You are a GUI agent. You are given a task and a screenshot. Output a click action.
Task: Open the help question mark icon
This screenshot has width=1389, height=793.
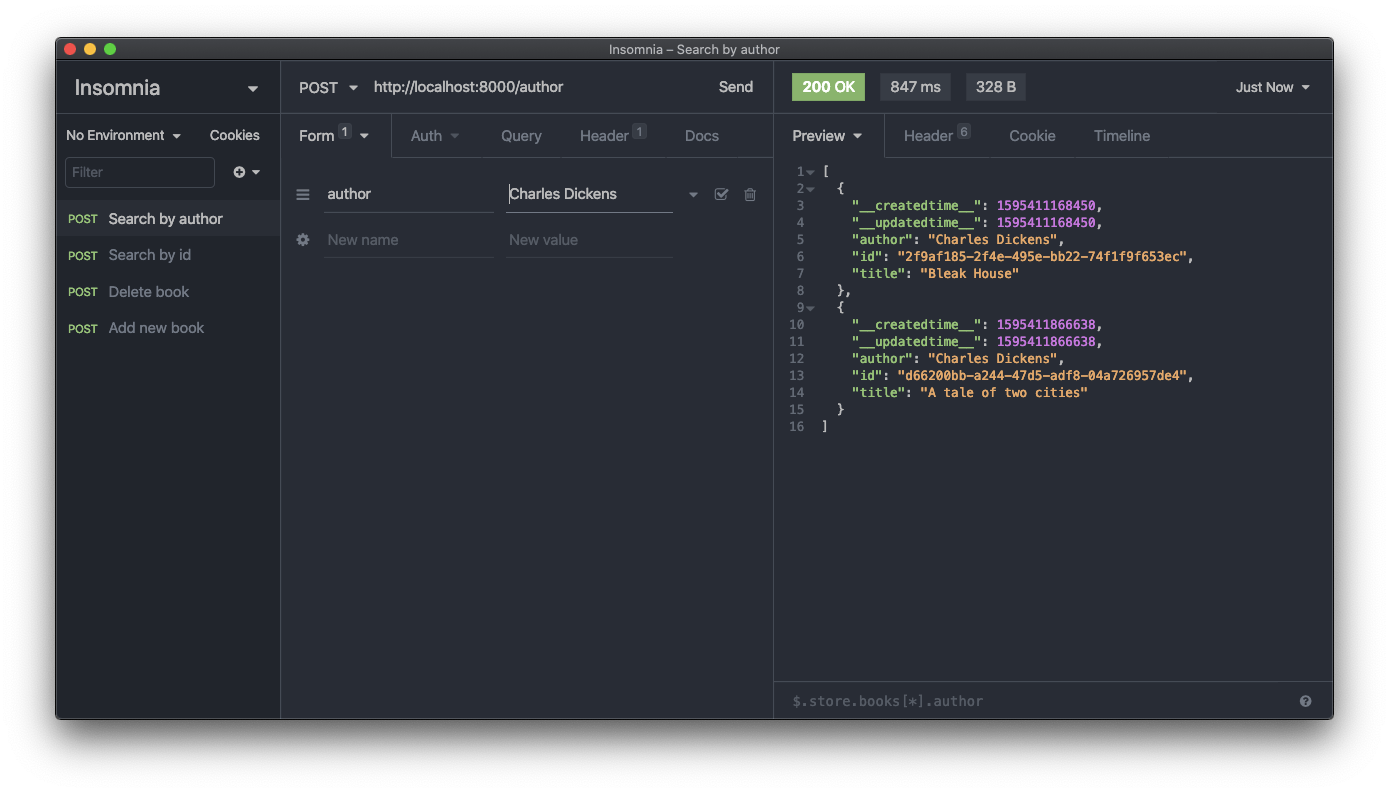pyautogui.click(x=1305, y=701)
